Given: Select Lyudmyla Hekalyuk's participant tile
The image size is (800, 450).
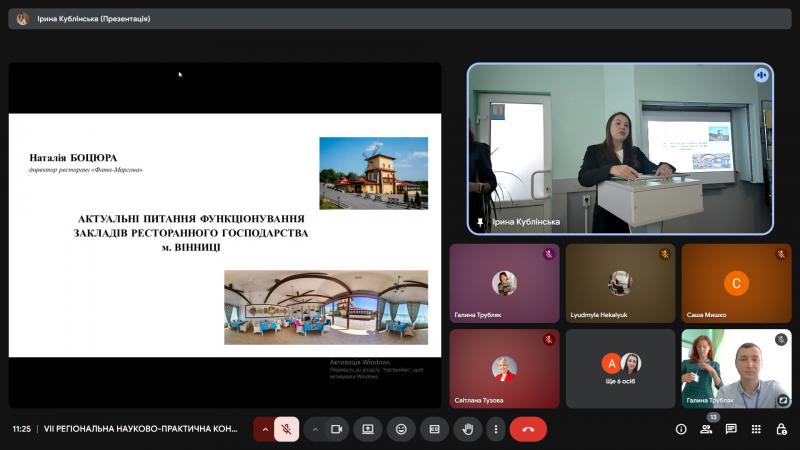Looking at the screenshot, I should click(620, 283).
